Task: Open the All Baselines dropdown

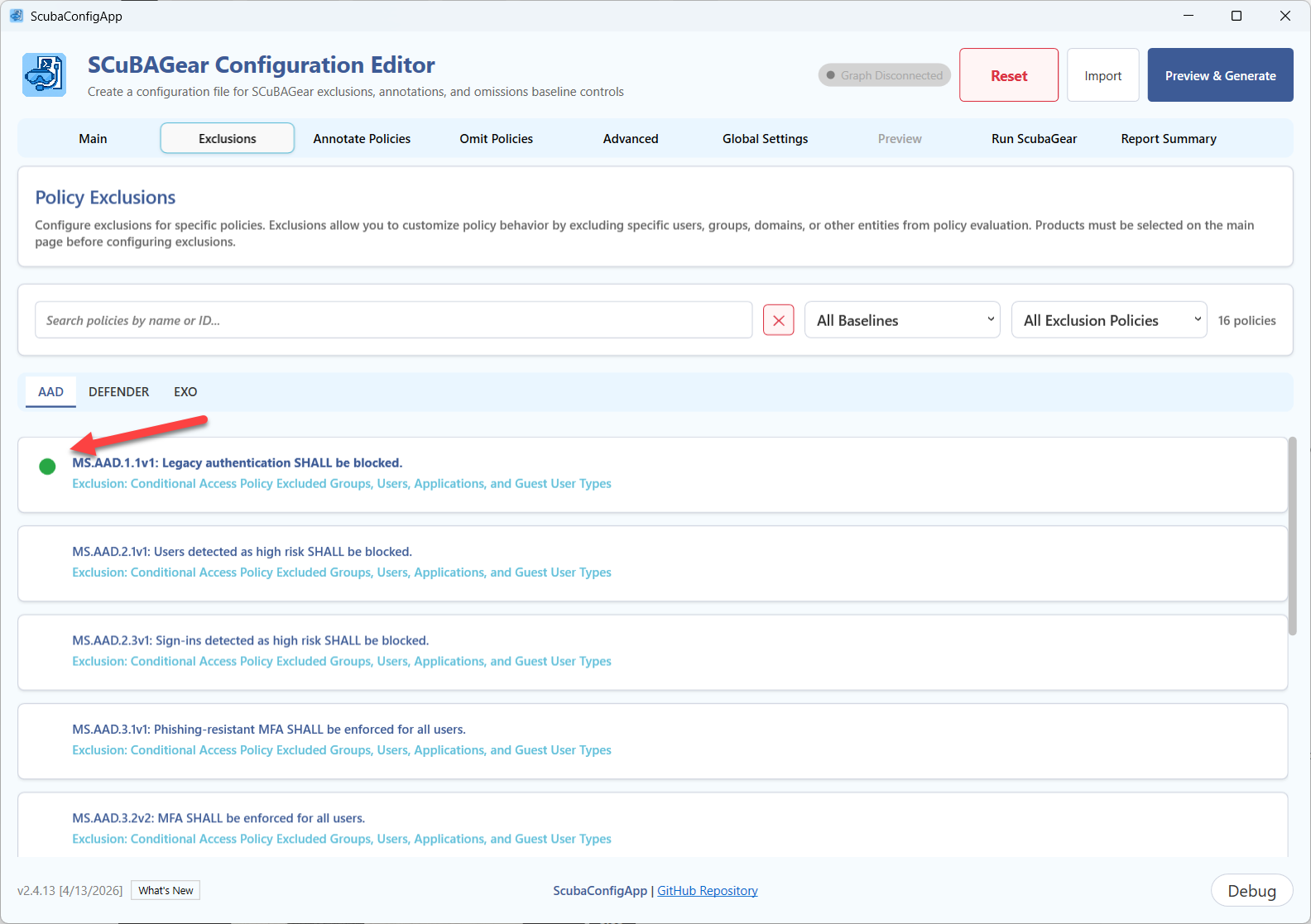Action: click(x=902, y=320)
